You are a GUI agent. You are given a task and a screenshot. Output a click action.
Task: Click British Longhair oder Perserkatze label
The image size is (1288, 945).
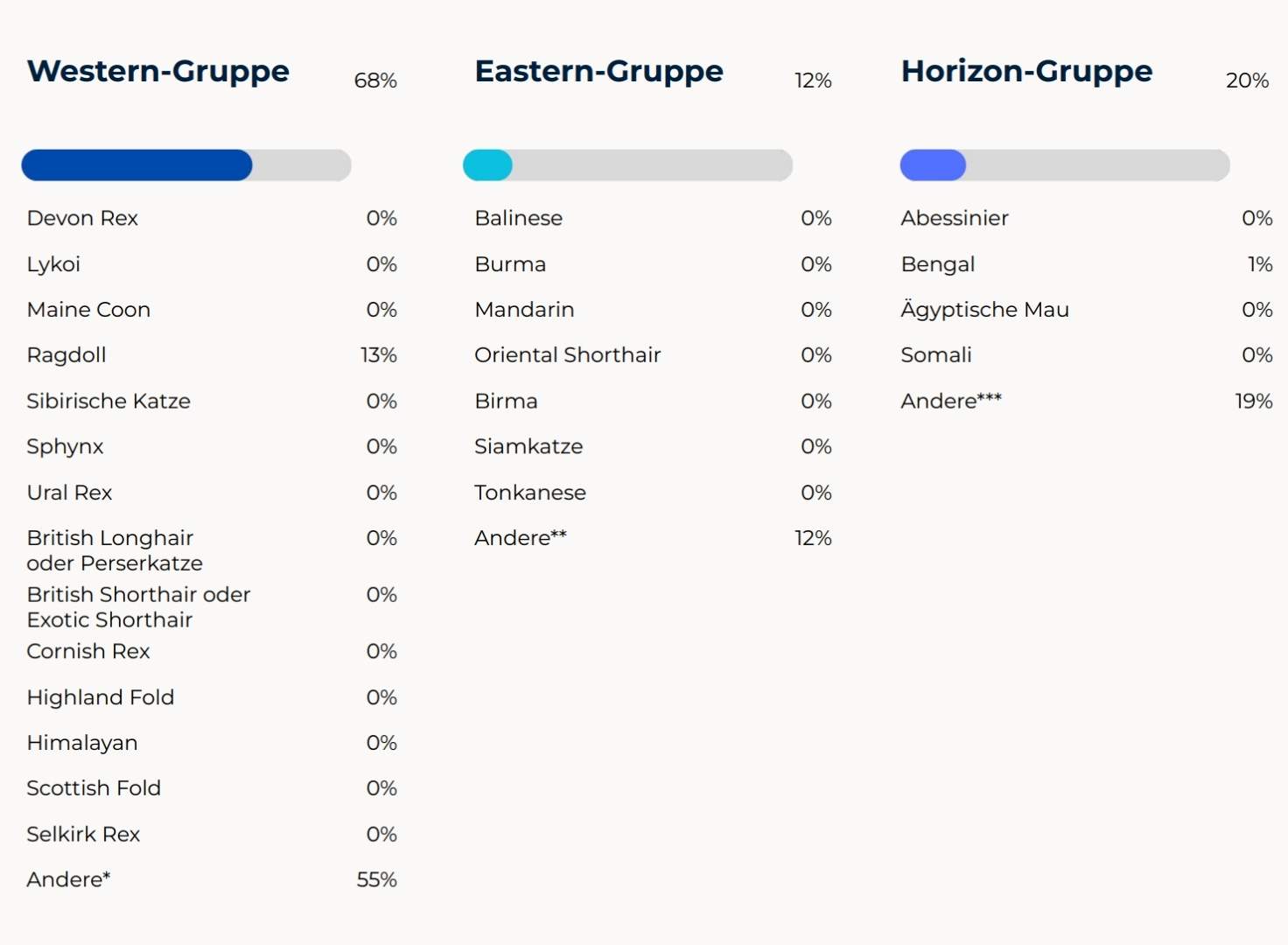(x=115, y=550)
